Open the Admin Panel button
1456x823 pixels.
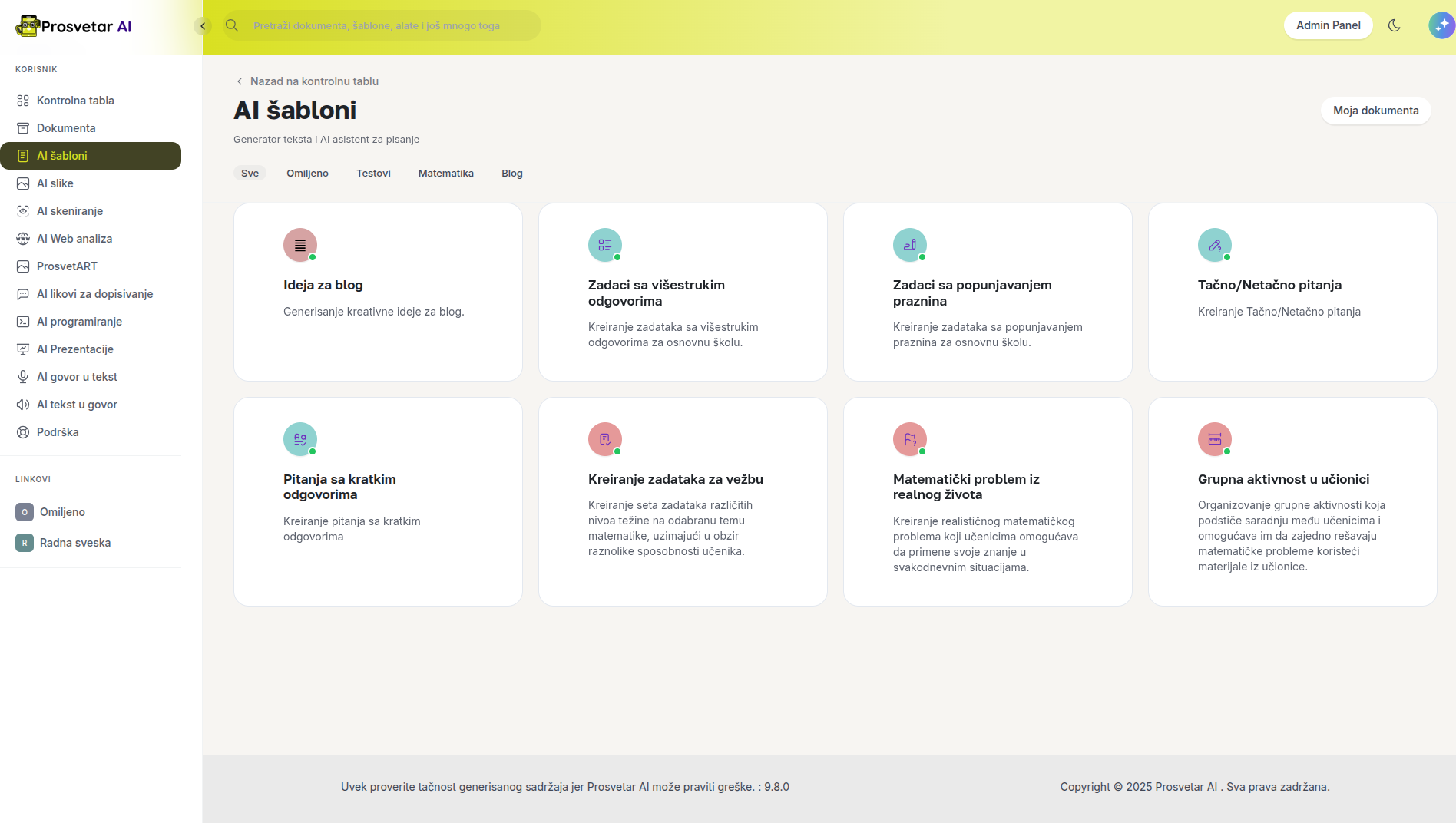[1328, 25]
